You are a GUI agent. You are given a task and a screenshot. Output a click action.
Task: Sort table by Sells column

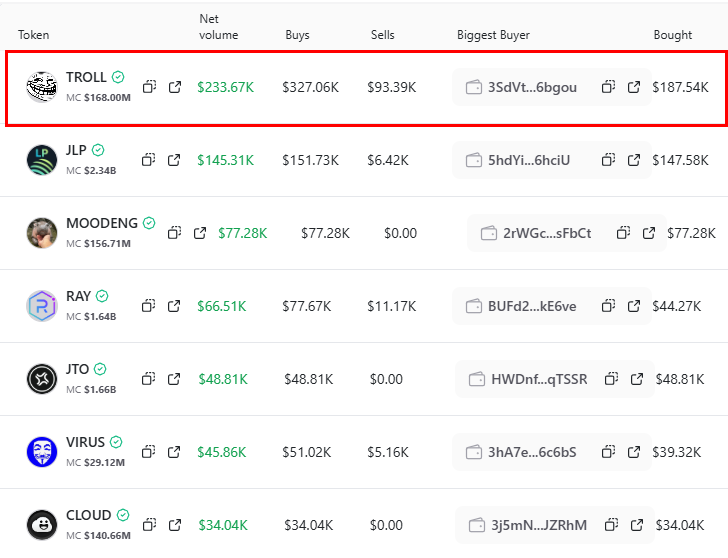pyautogui.click(x=383, y=35)
